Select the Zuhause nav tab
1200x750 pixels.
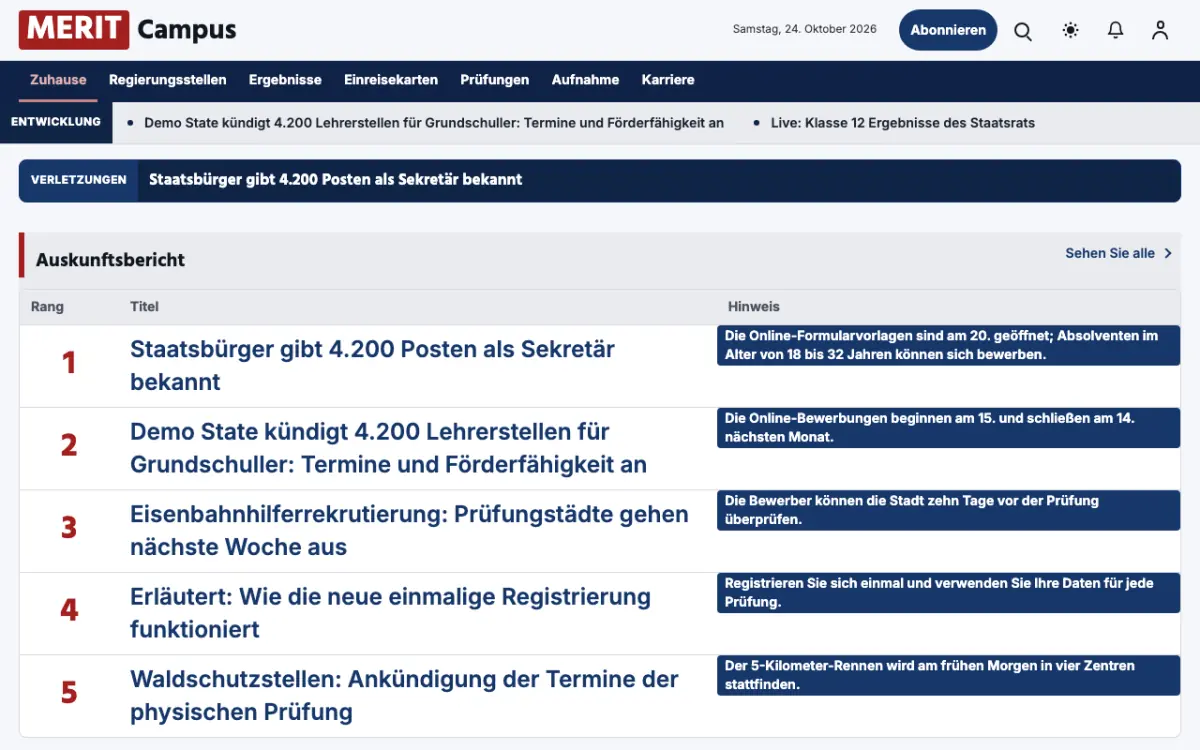click(x=58, y=80)
